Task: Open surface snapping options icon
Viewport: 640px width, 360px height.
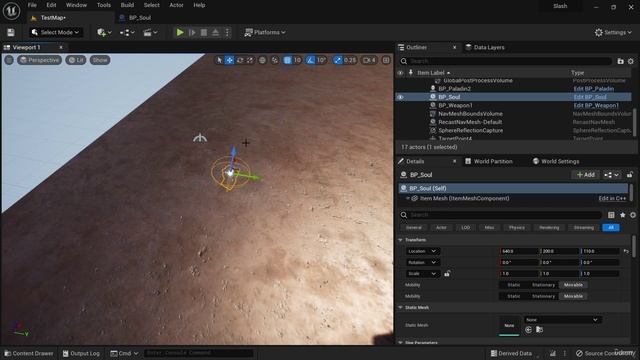Action: click(275, 60)
